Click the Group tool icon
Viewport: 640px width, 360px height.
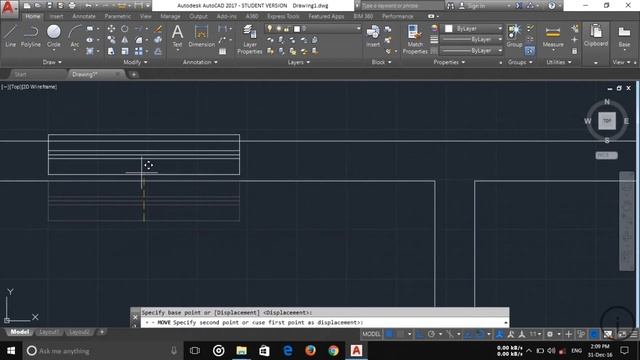(x=514, y=36)
